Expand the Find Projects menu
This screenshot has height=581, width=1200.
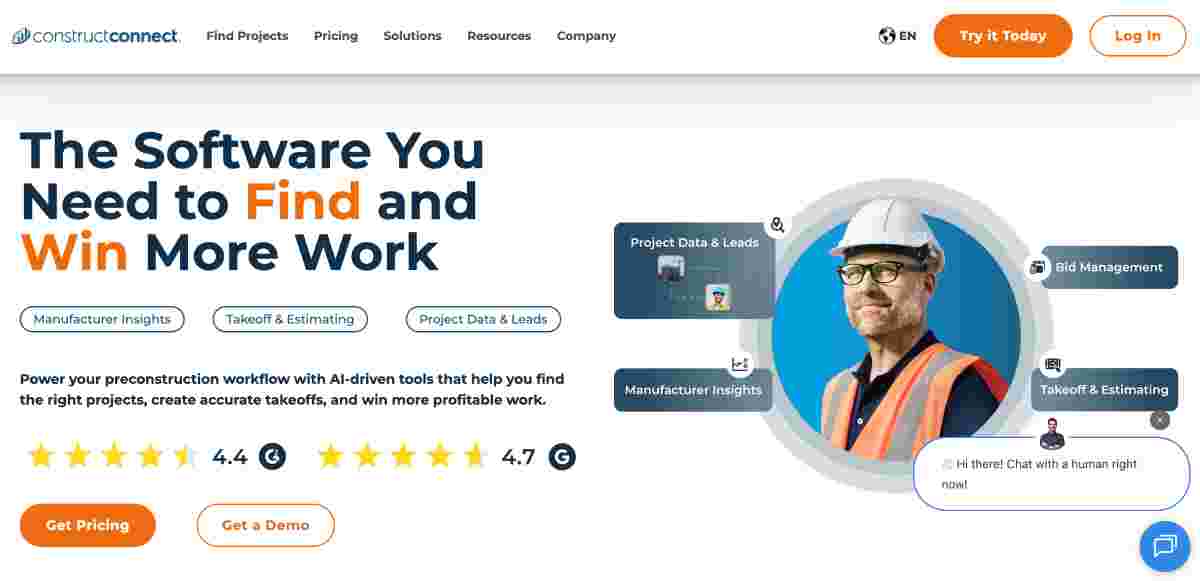(x=247, y=36)
